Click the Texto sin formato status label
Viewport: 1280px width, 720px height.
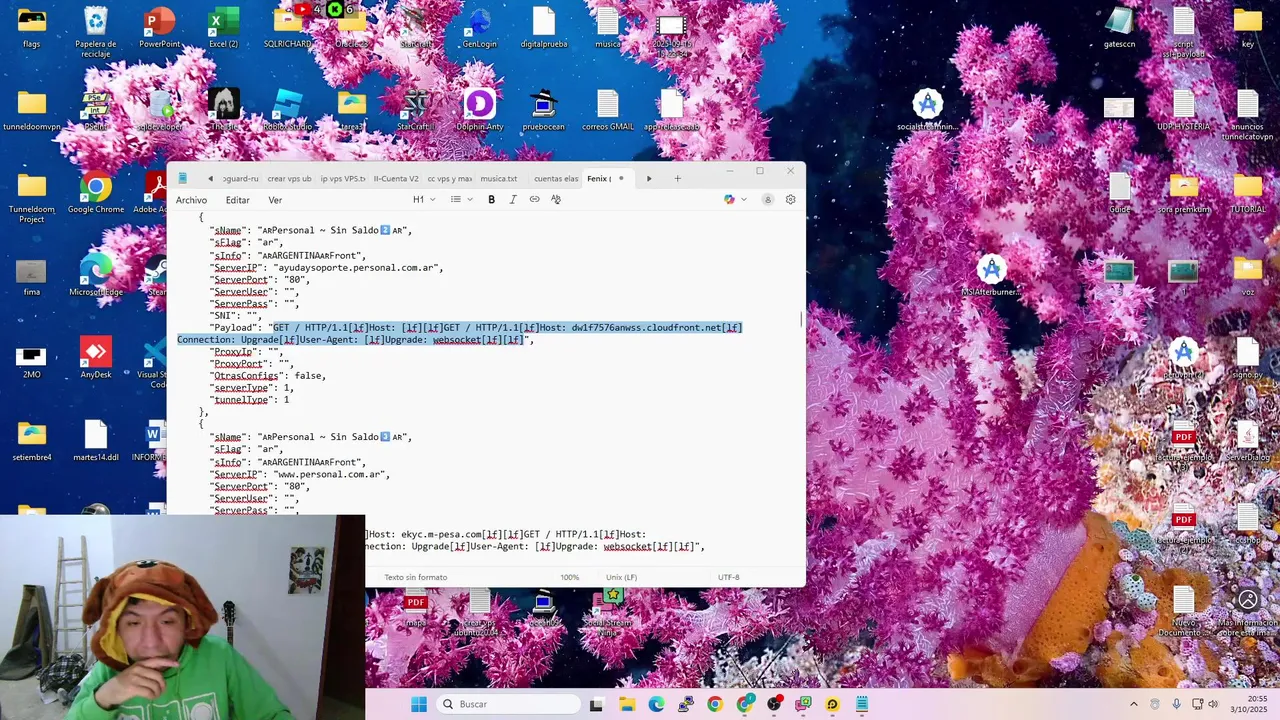tap(415, 577)
